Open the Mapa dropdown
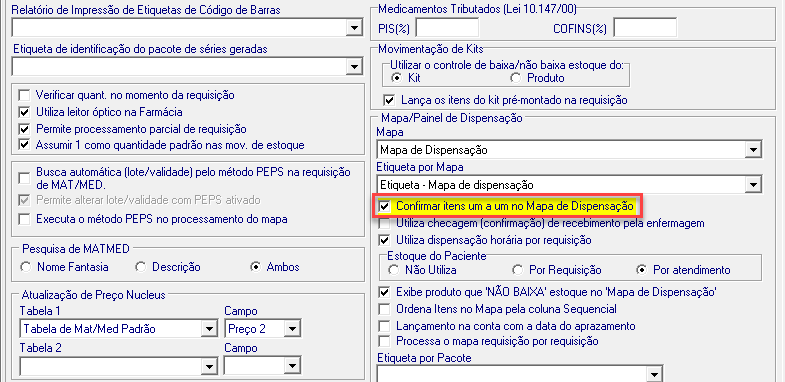This screenshot has width=785, height=382. click(x=752, y=149)
